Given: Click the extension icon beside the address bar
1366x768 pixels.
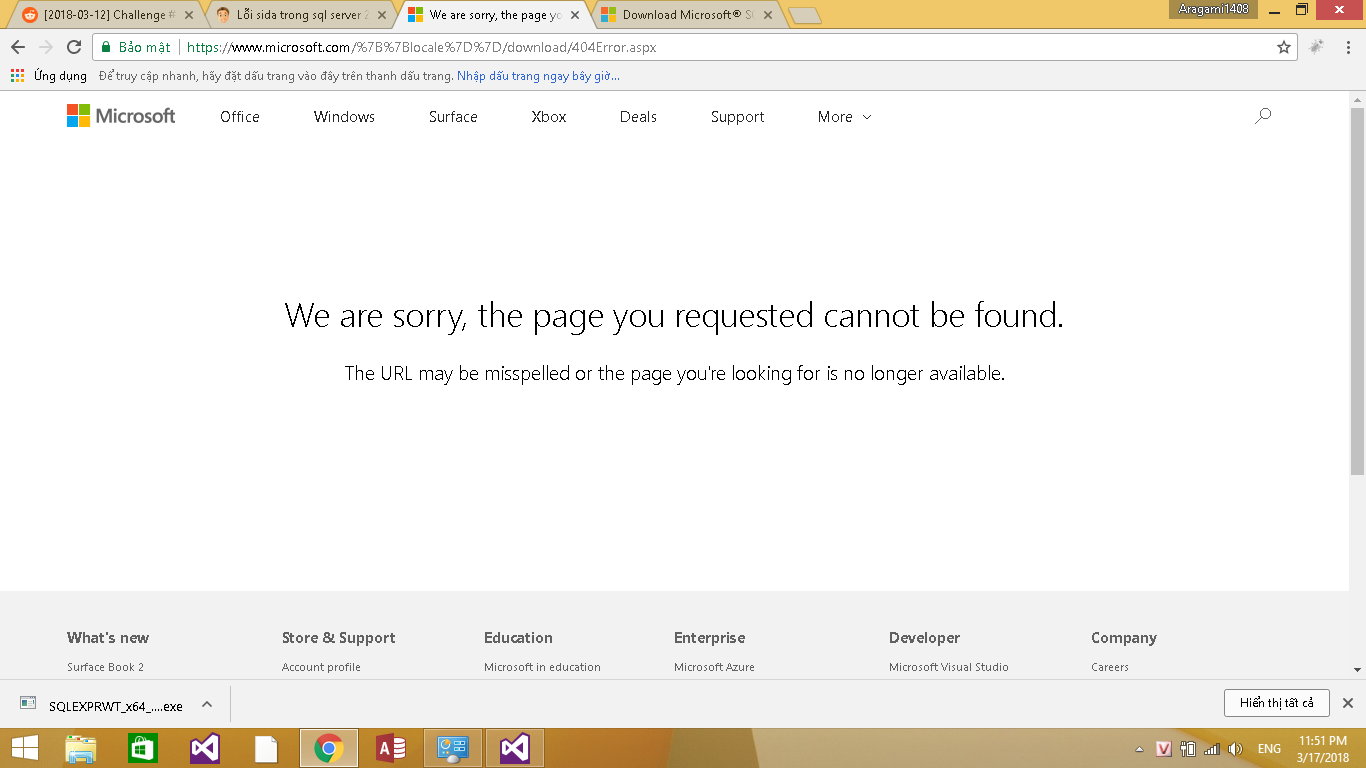Looking at the screenshot, I should [1317, 47].
